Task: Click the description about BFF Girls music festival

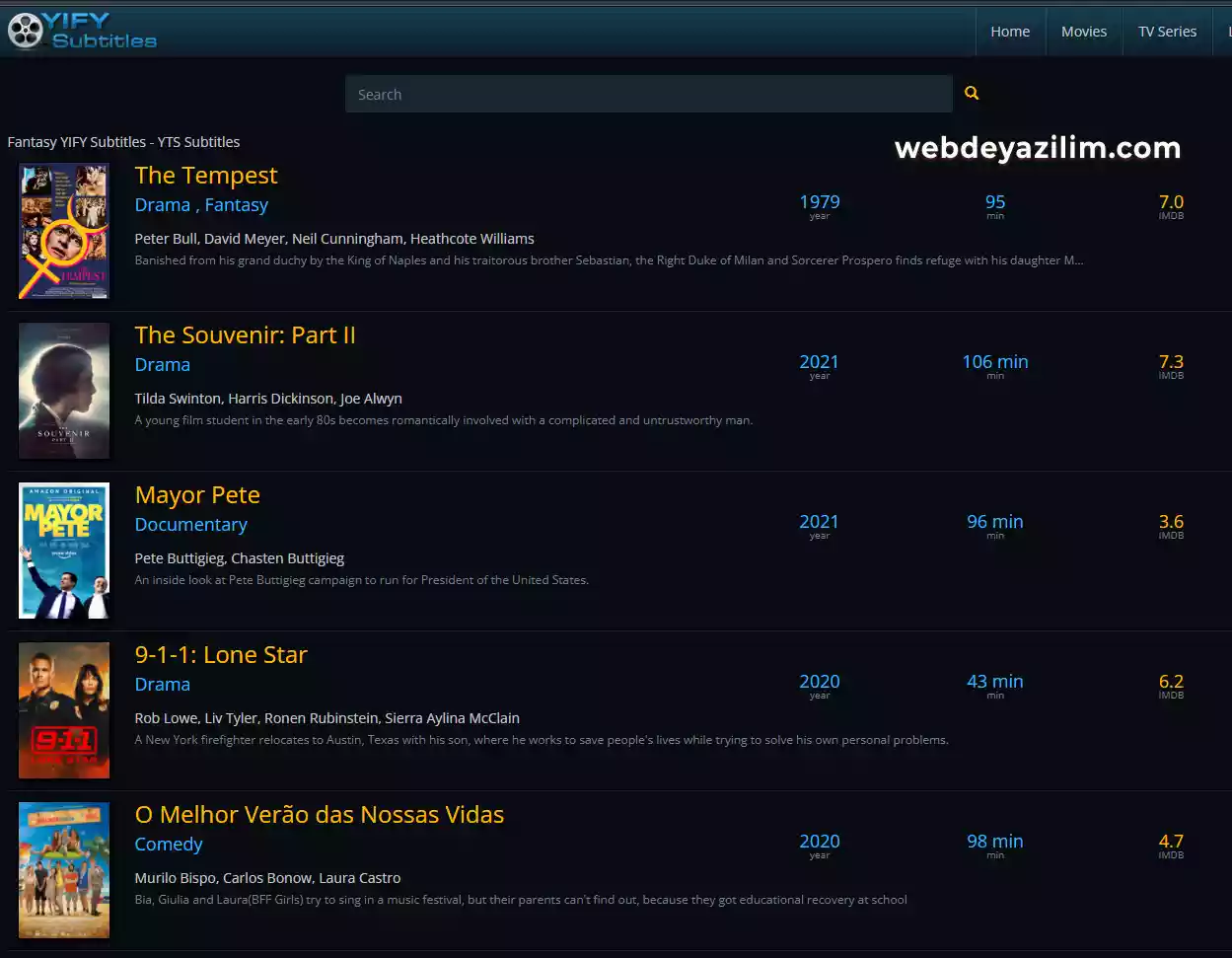Action: click(521, 900)
